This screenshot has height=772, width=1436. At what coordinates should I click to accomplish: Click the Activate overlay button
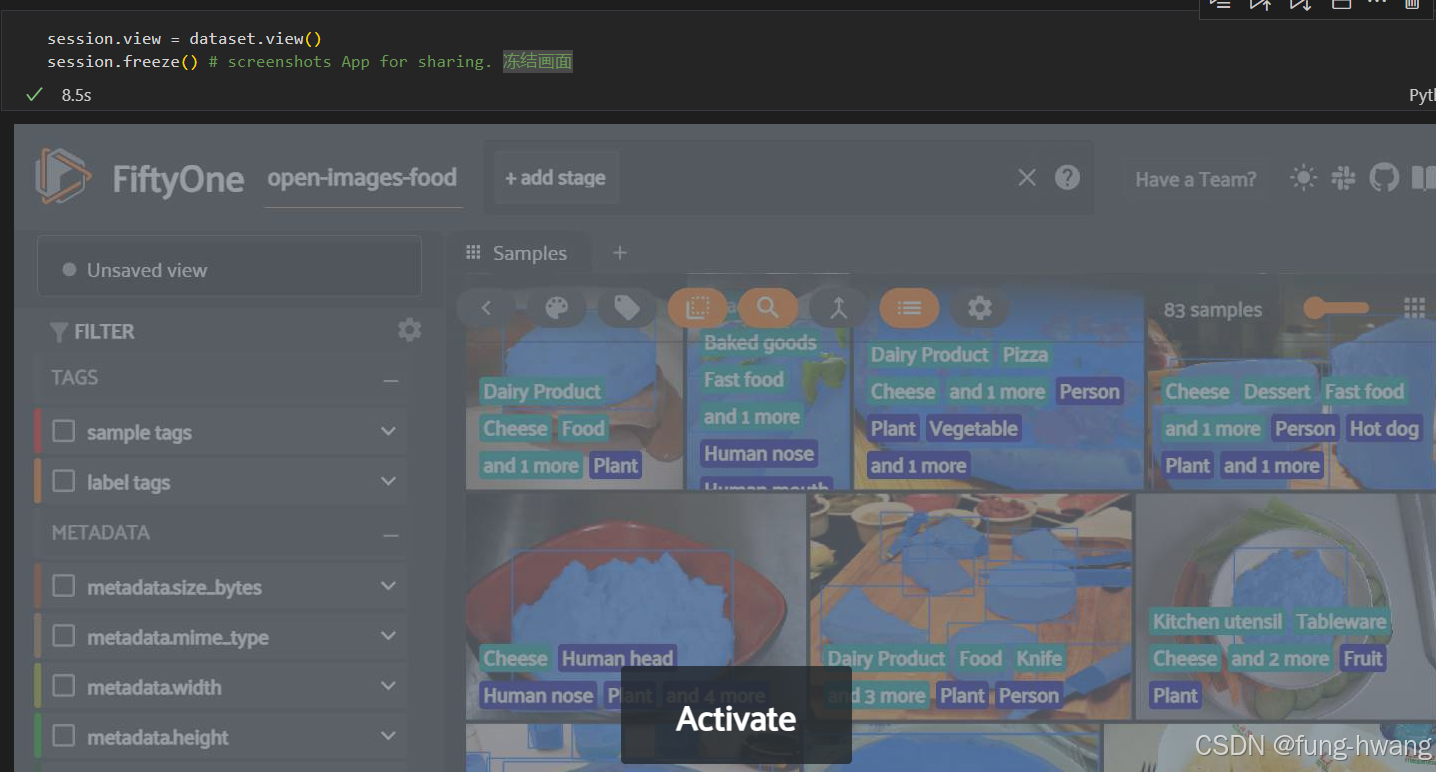pyautogui.click(x=736, y=717)
